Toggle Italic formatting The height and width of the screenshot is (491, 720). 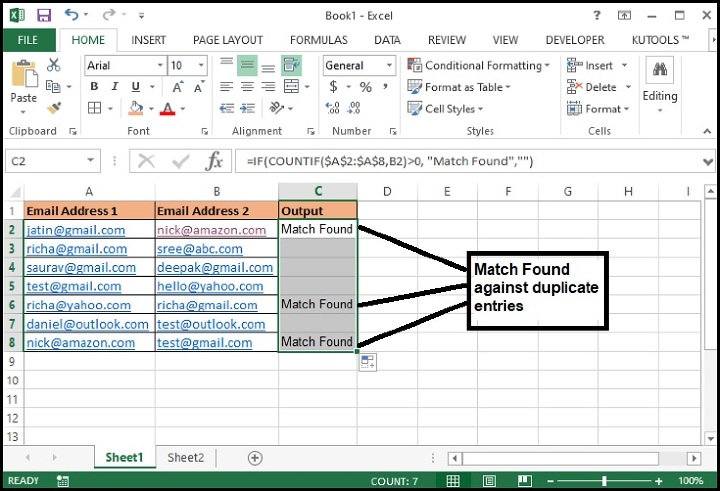tap(115, 87)
